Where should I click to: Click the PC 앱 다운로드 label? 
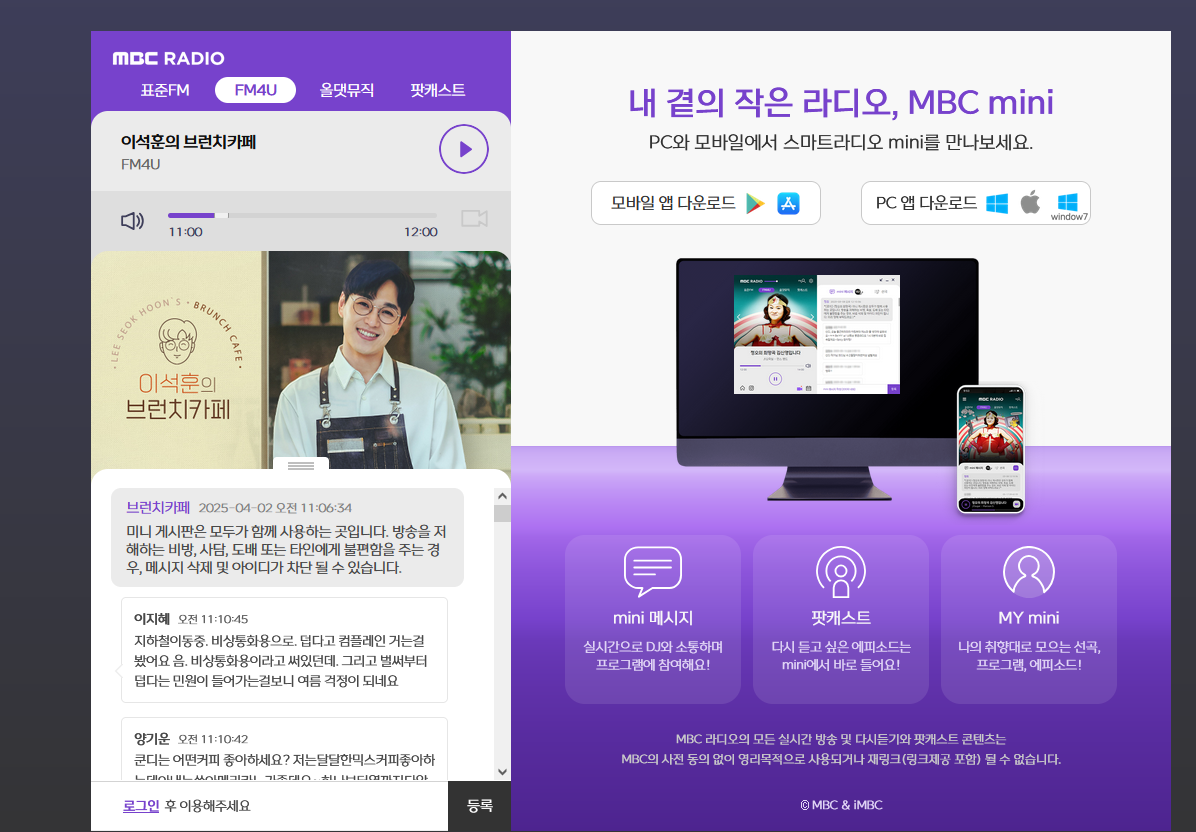[926, 203]
